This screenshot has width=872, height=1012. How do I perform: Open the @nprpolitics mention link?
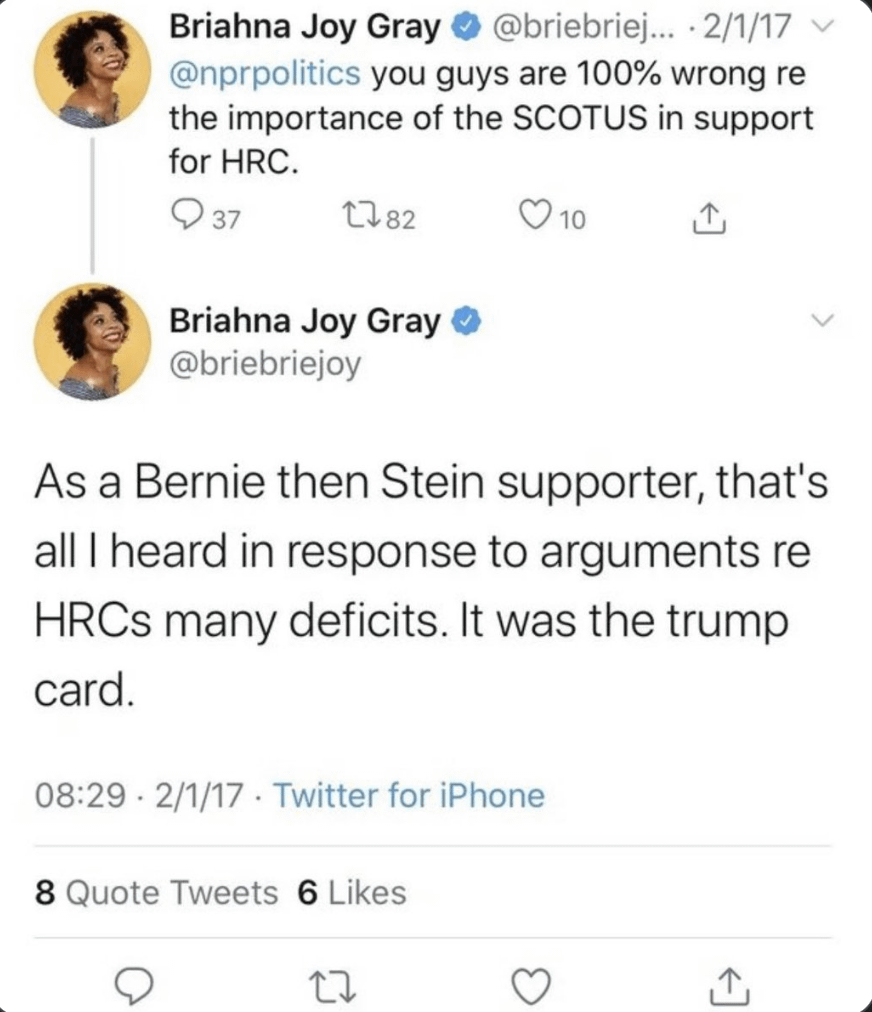point(267,74)
